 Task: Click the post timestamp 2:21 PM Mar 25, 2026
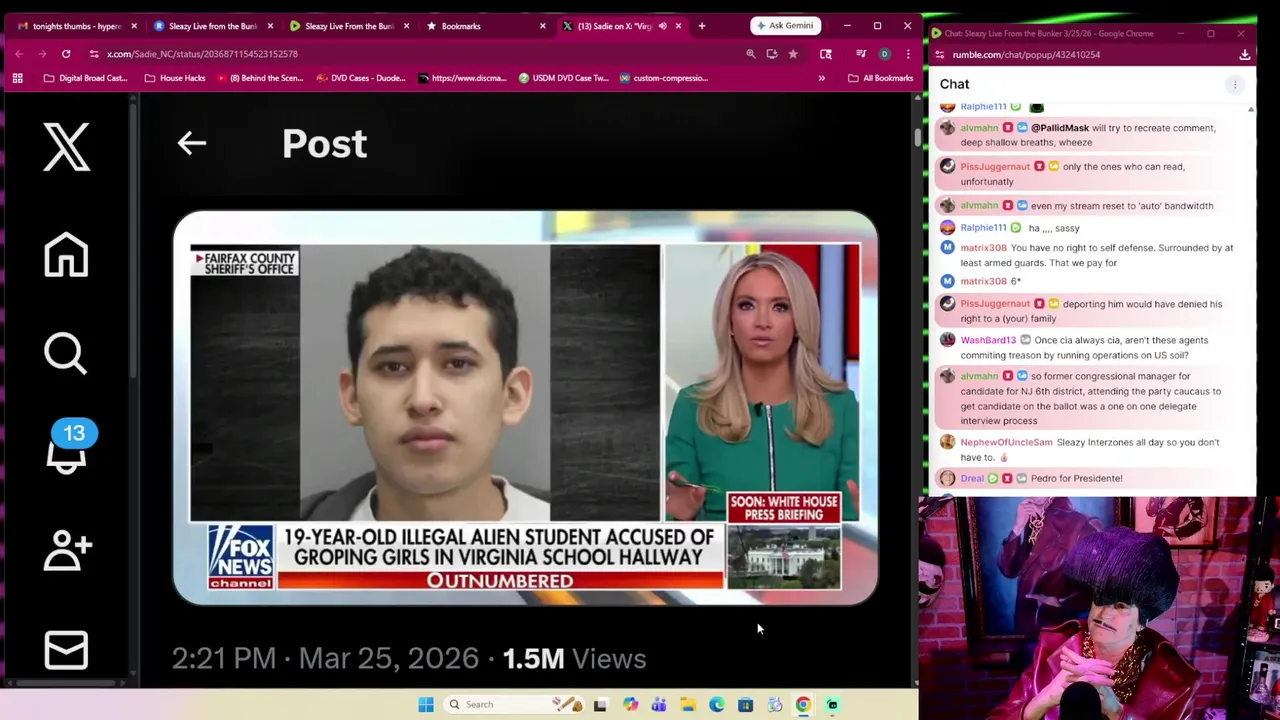(325, 659)
